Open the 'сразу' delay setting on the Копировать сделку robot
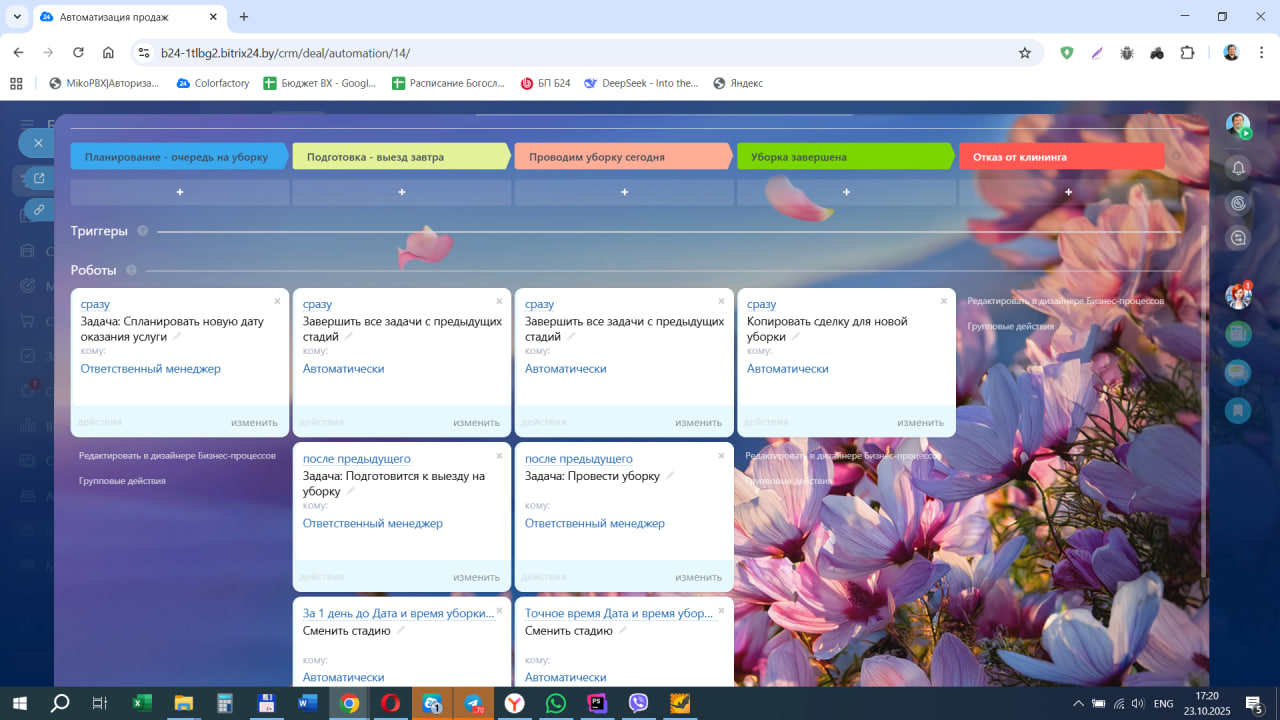1280x720 pixels. (x=761, y=304)
